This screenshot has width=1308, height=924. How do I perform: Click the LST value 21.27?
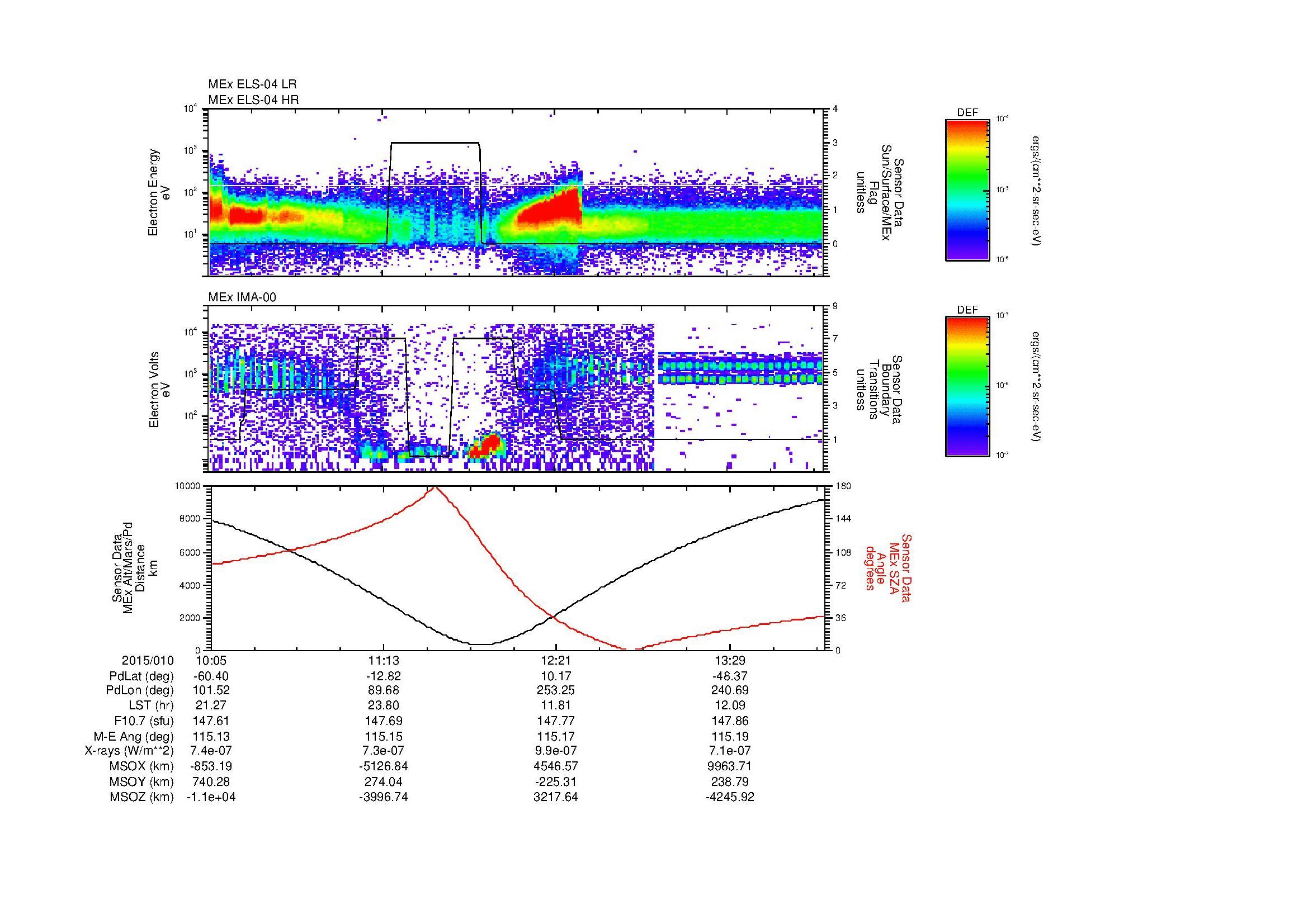[x=211, y=706]
